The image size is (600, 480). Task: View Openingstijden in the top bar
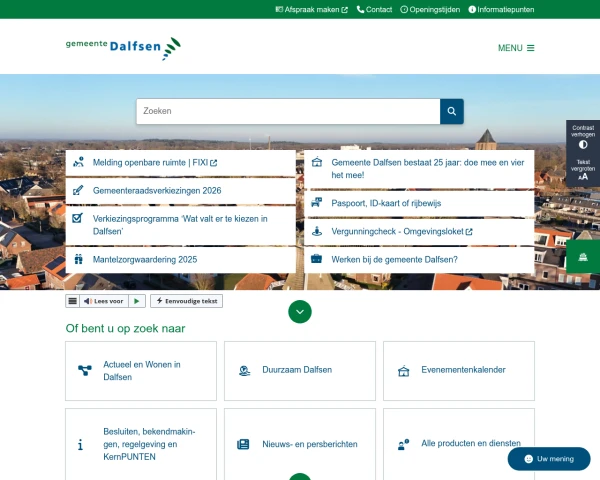click(x=430, y=10)
